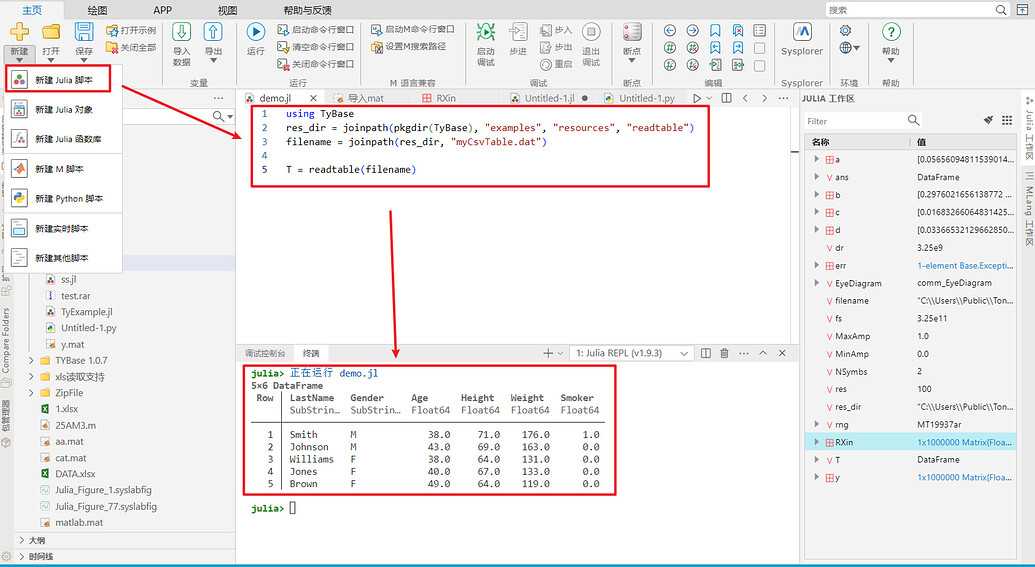Click the next bookmark icon

click(x=738, y=48)
